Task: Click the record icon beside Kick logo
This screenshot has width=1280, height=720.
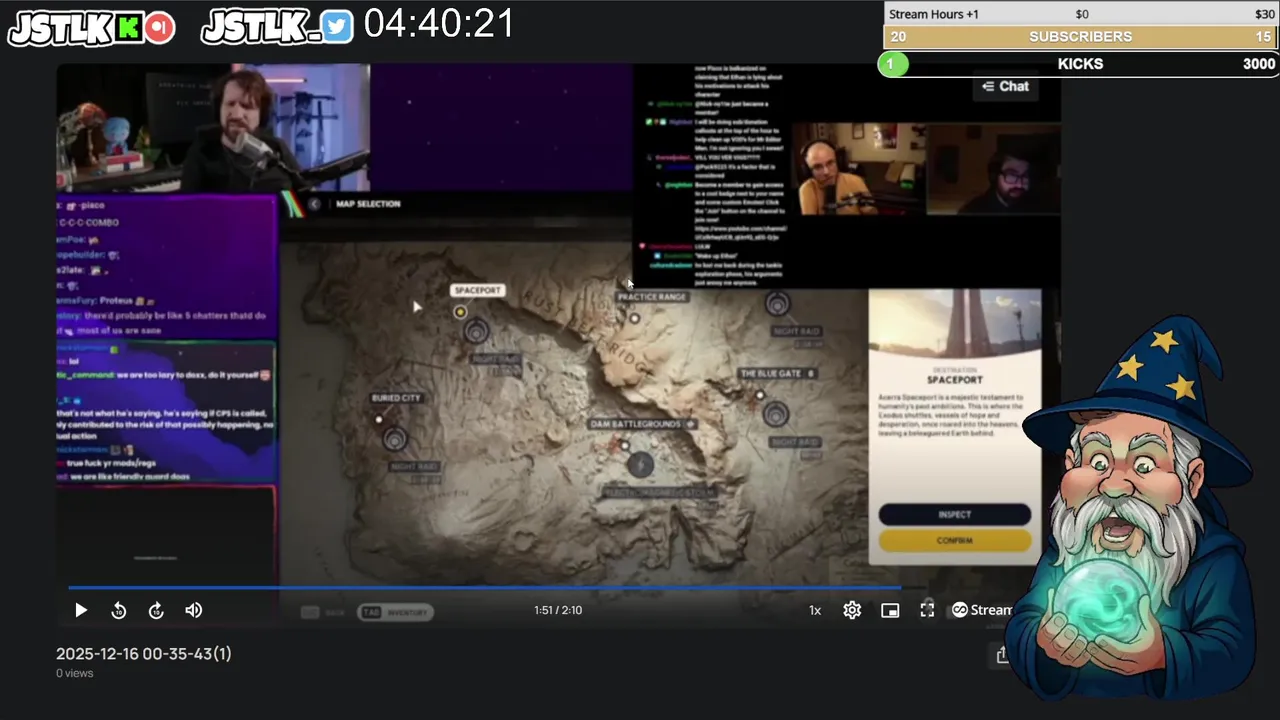Action: [159, 28]
